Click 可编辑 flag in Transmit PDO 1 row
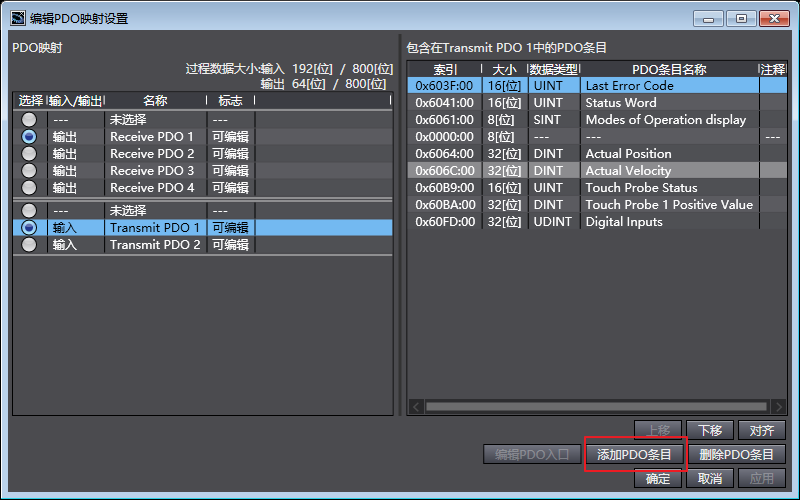Viewport: 800px width, 500px height. [231, 228]
